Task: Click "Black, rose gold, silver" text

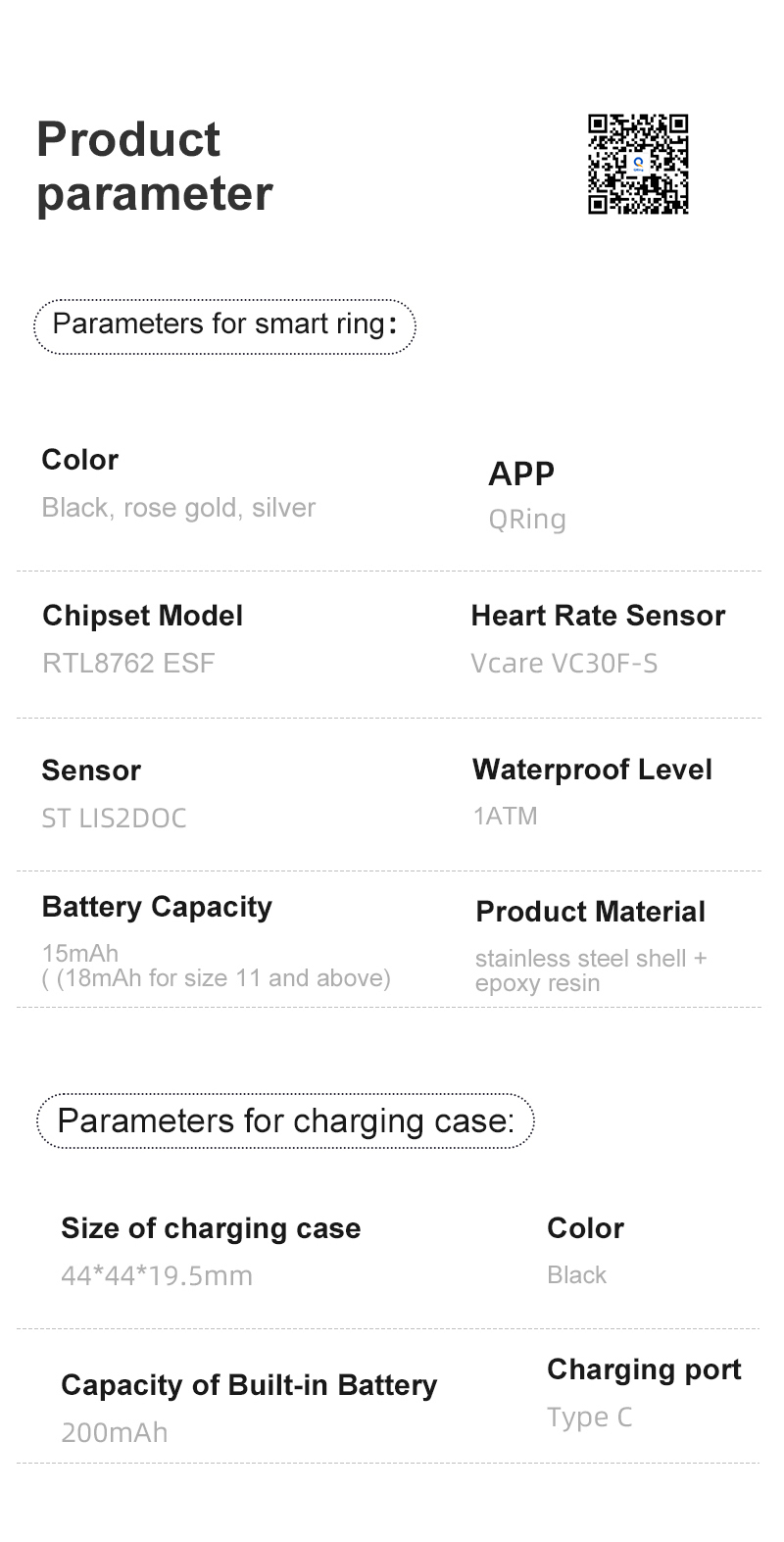Action: [178, 508]
